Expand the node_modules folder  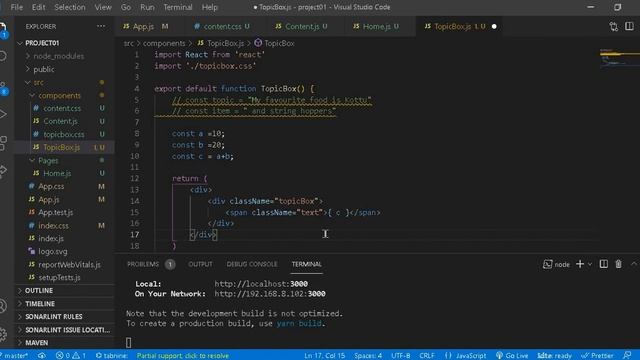[x=64, y=56]
